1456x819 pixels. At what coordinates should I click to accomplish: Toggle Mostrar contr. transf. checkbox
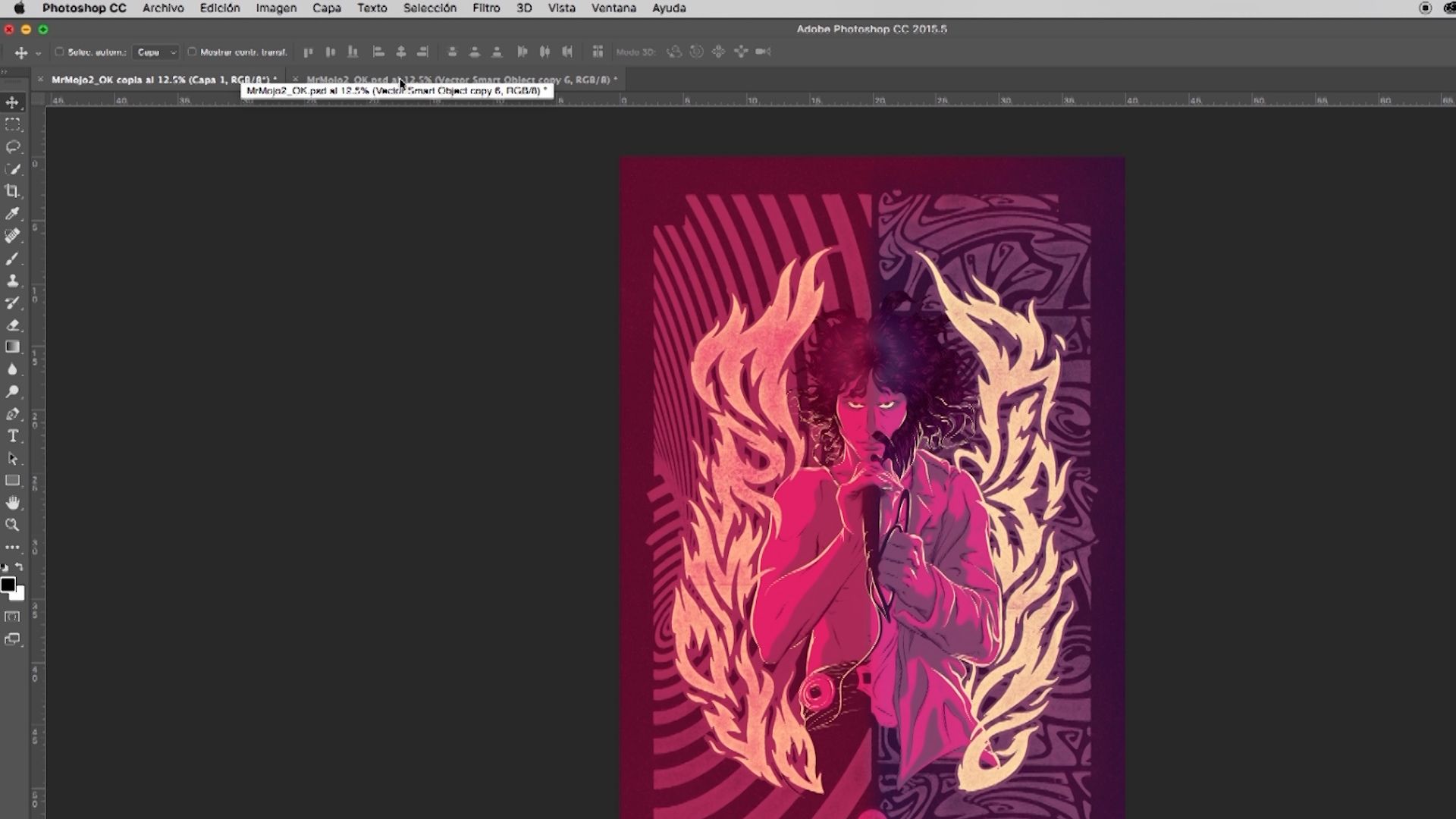(192, 52)
